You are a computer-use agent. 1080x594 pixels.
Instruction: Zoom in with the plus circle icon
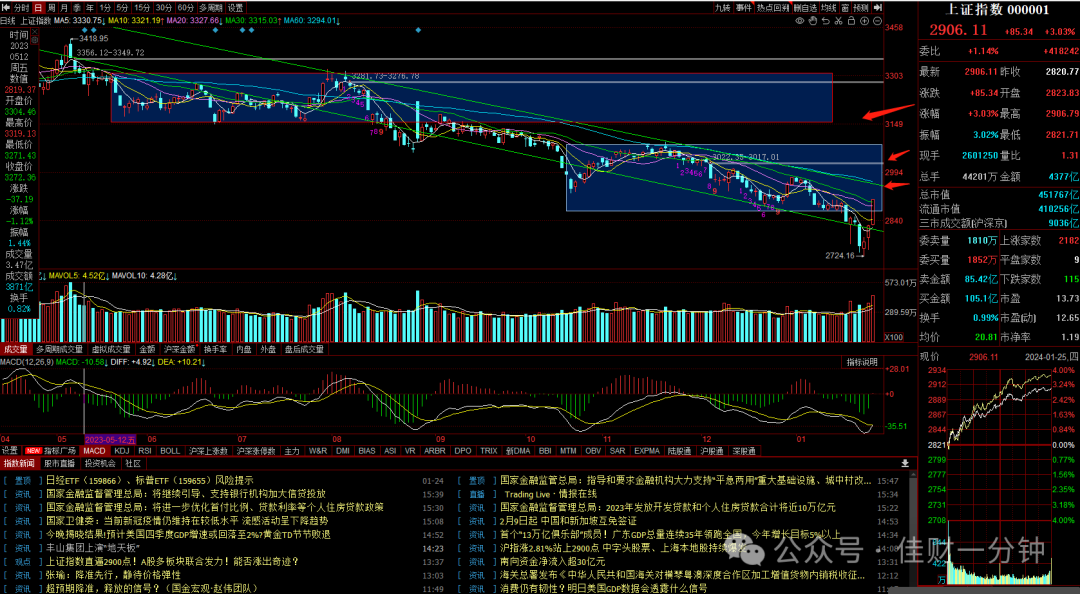(864, 21)
